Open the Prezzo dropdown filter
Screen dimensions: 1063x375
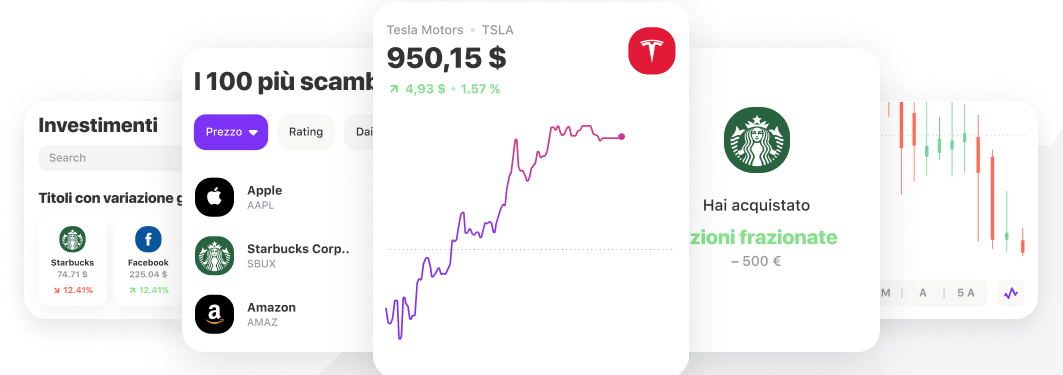pyautogui.click(x=231, y=132)
